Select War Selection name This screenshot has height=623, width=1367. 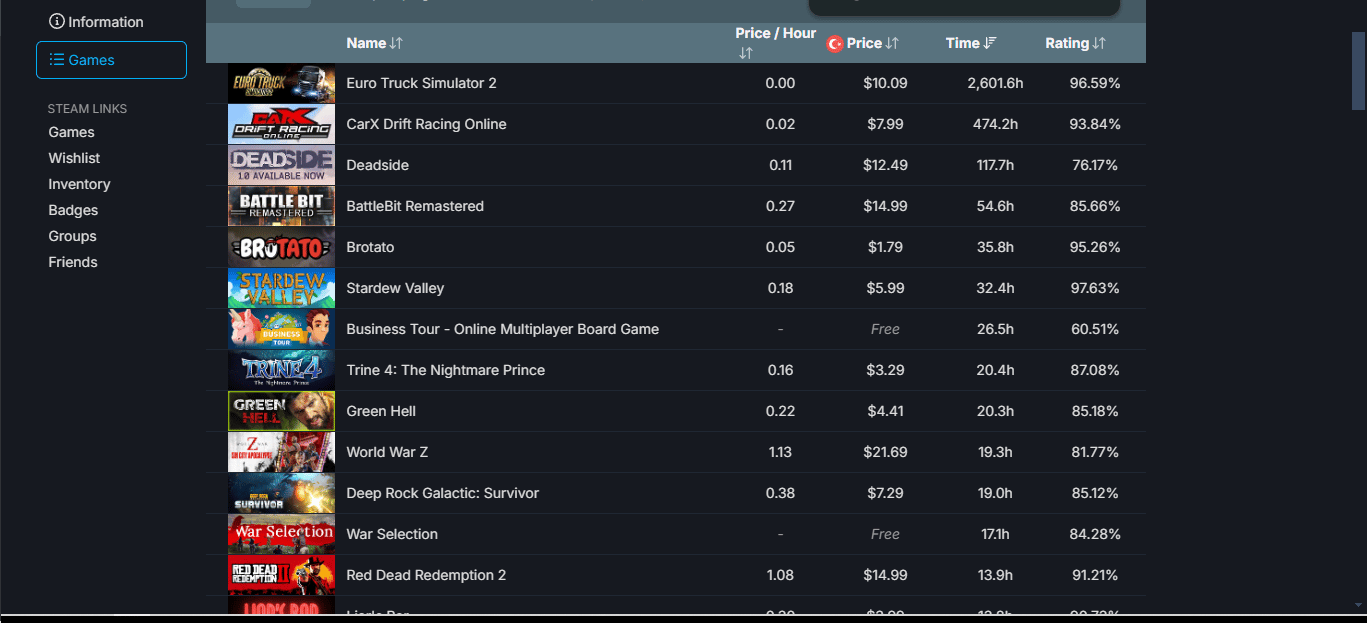392,534
